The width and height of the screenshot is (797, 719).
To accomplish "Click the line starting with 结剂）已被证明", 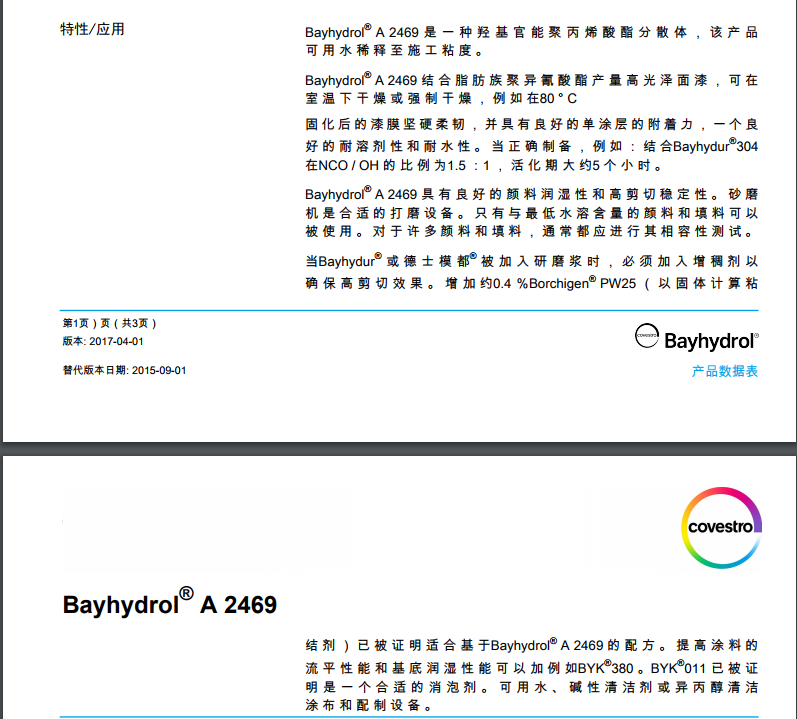I will 531,645.
